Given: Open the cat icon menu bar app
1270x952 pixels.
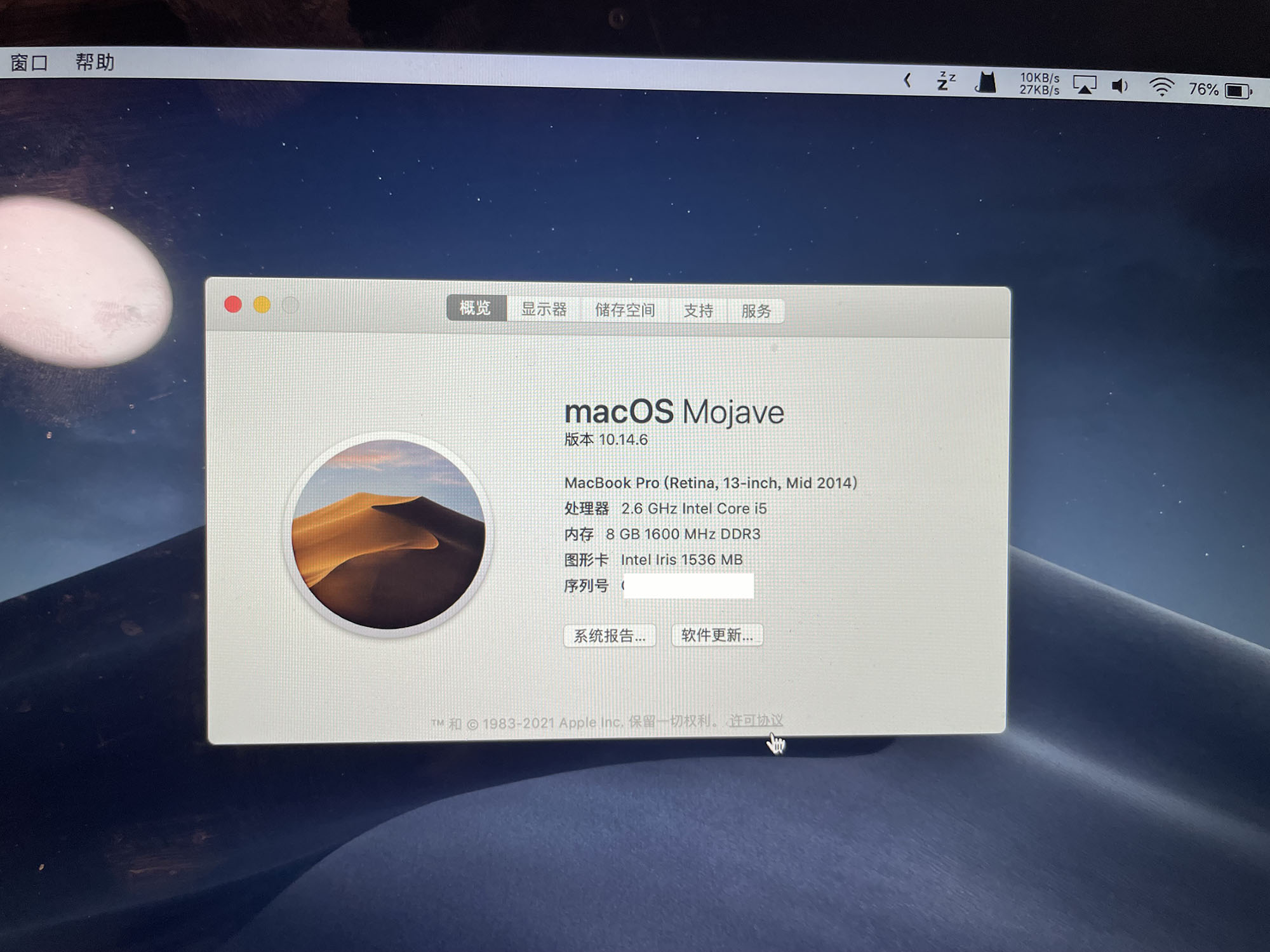Looking at the screenshot, I should 986,83.
